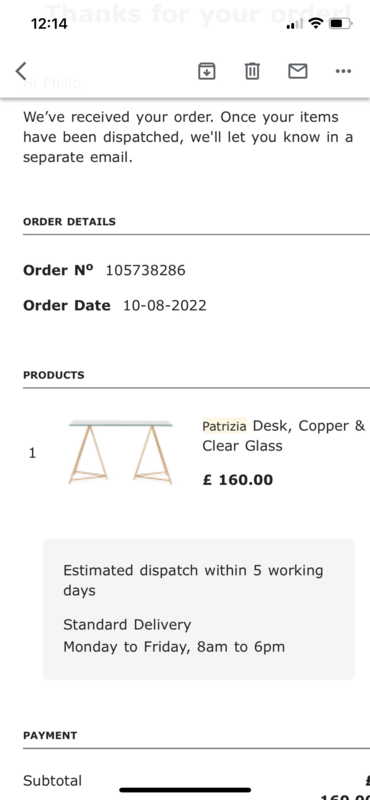Image resolution: width=370 pixels, height=800 pixels.
Task: Tap the 12:14 clock in status bar
Action: [49, 23]
